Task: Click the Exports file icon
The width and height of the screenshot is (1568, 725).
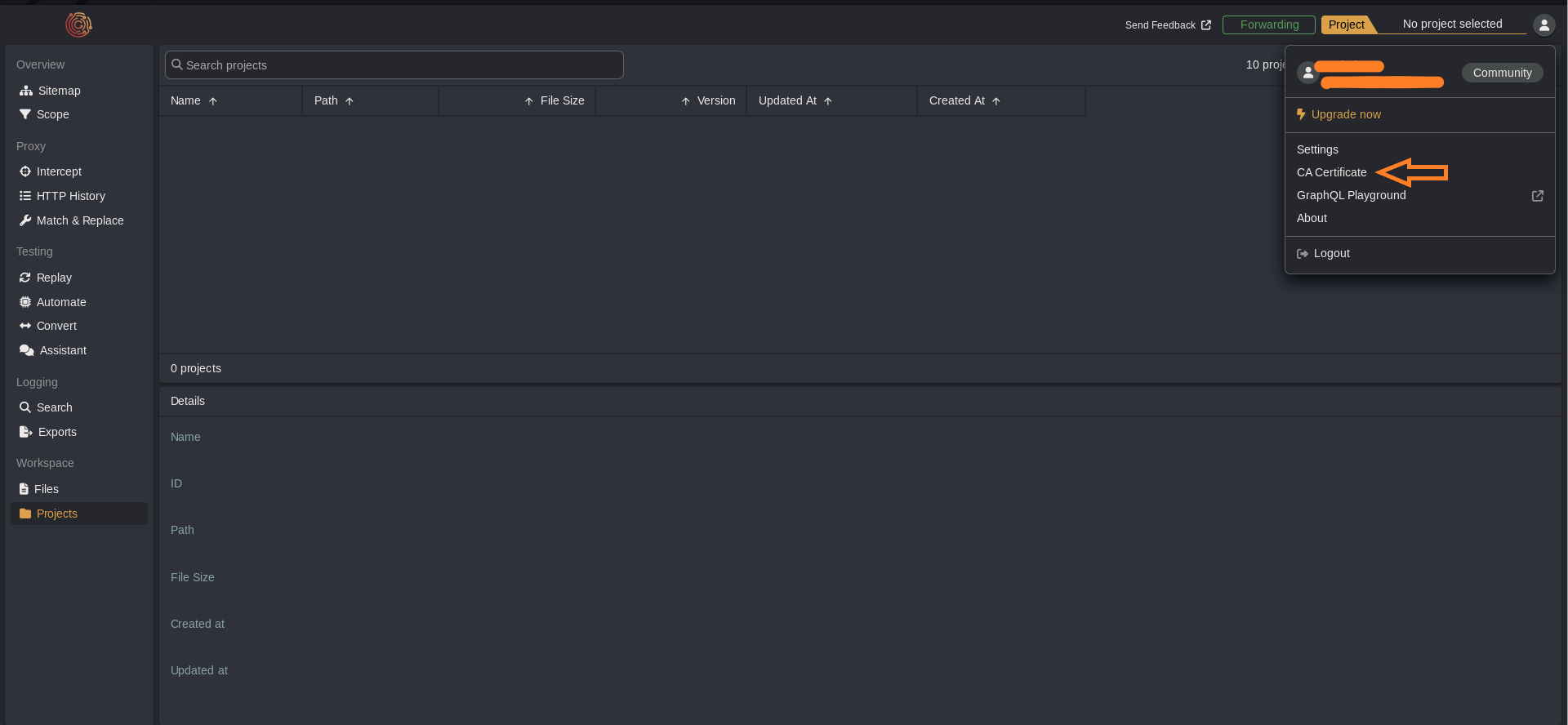Action: coord(26,432)
